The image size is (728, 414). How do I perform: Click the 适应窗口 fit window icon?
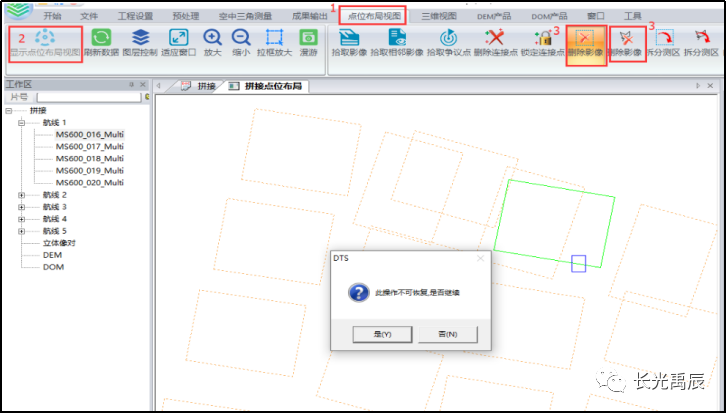point(178,40)
